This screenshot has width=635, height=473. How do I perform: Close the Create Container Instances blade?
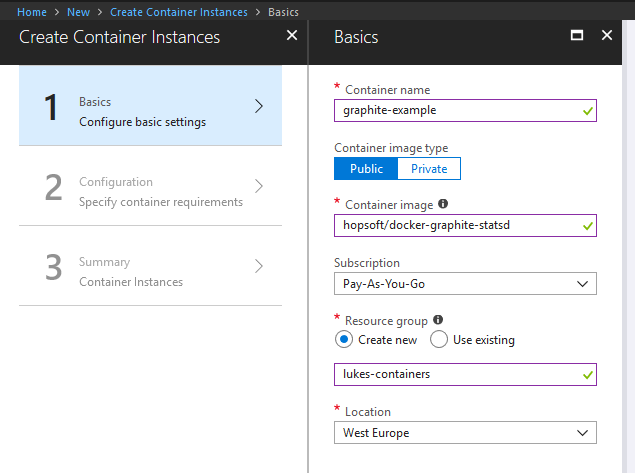(291, 35)
